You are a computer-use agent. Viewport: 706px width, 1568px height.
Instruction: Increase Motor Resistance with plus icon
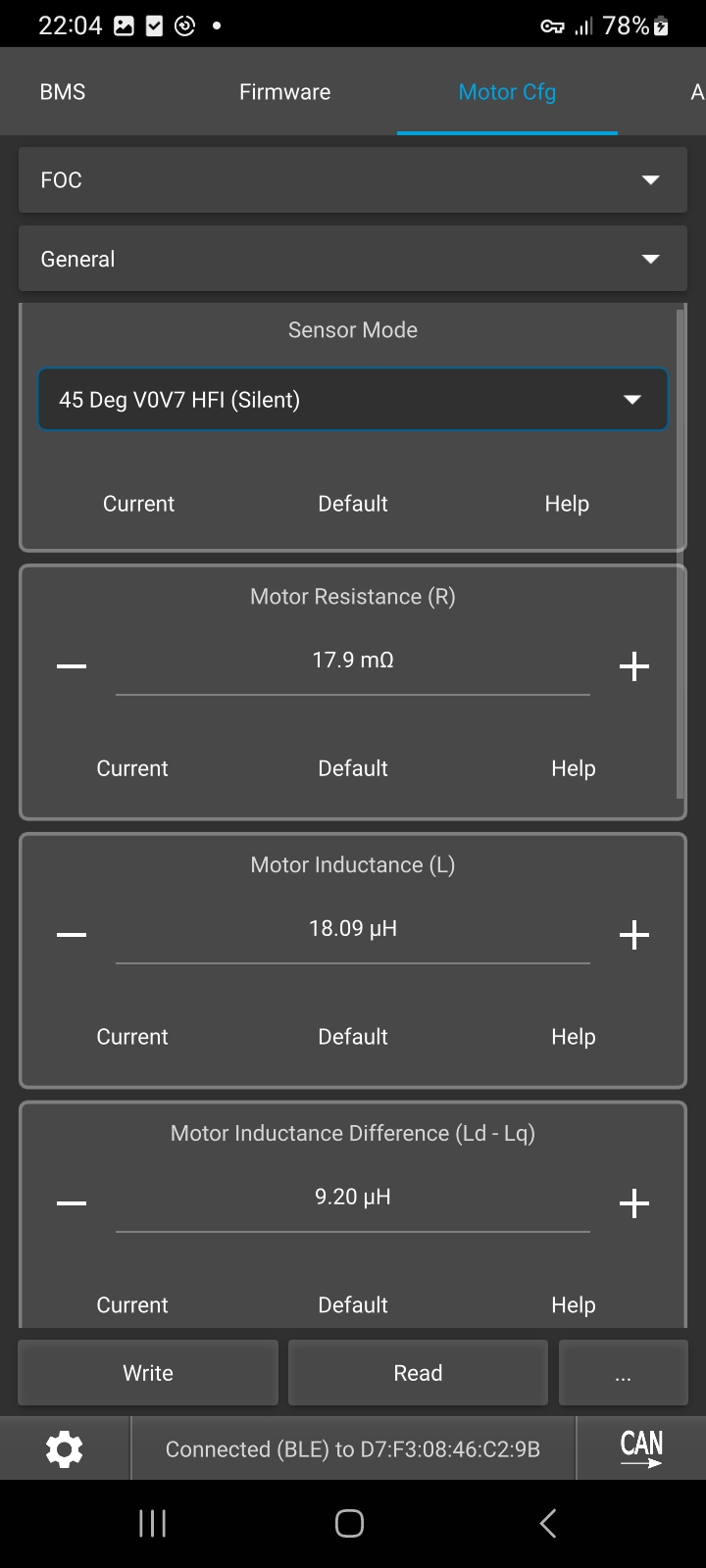pos(634,666)
